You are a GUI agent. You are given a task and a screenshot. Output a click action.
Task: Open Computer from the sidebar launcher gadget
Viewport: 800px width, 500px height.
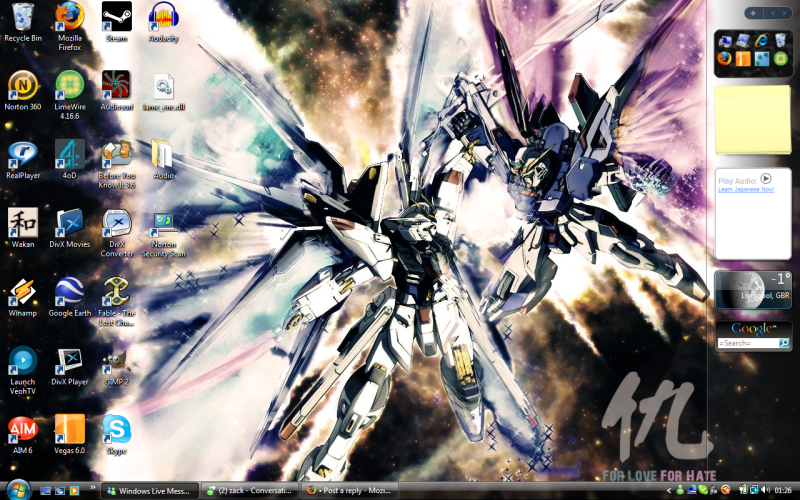click(724, 41)
